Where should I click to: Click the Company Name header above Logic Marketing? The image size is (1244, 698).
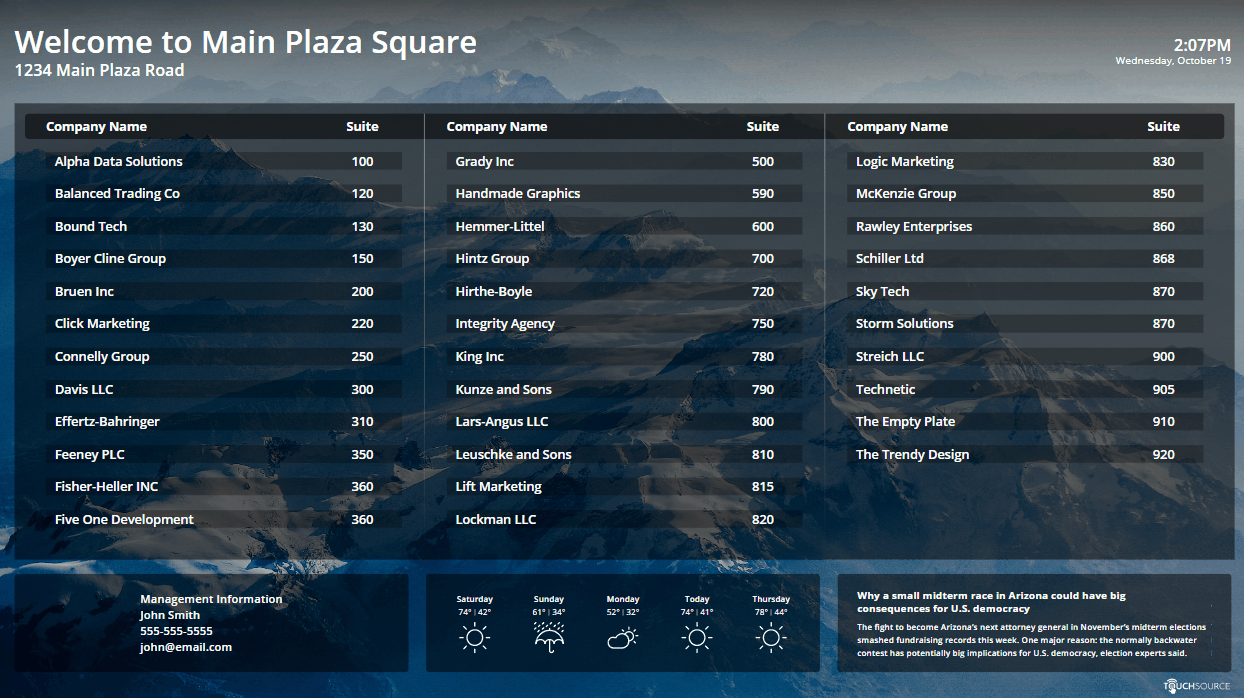[x=897, y=126]
